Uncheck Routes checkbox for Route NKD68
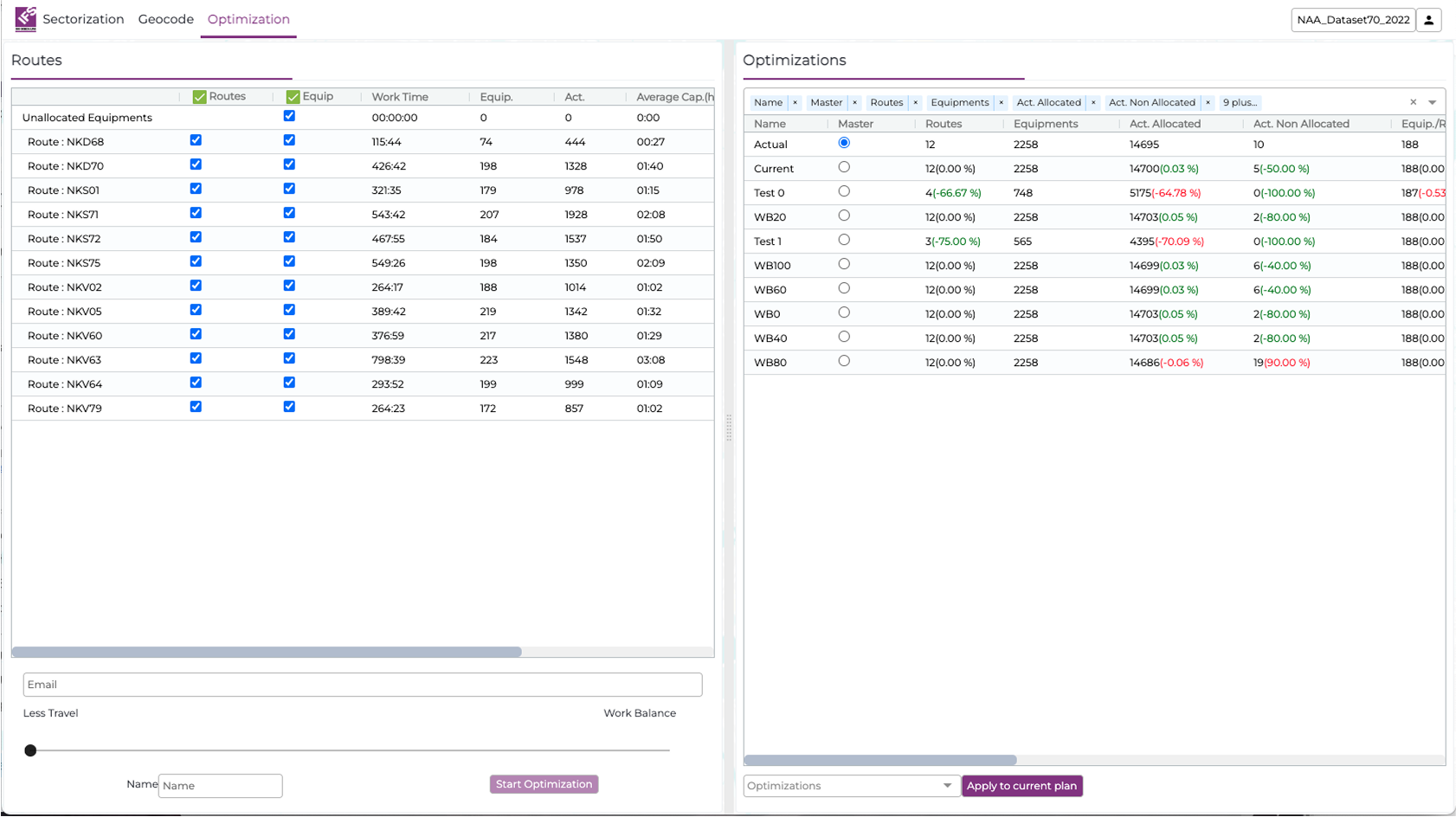This screenshot has width=1456, height=817. click(x=196, y=140)
